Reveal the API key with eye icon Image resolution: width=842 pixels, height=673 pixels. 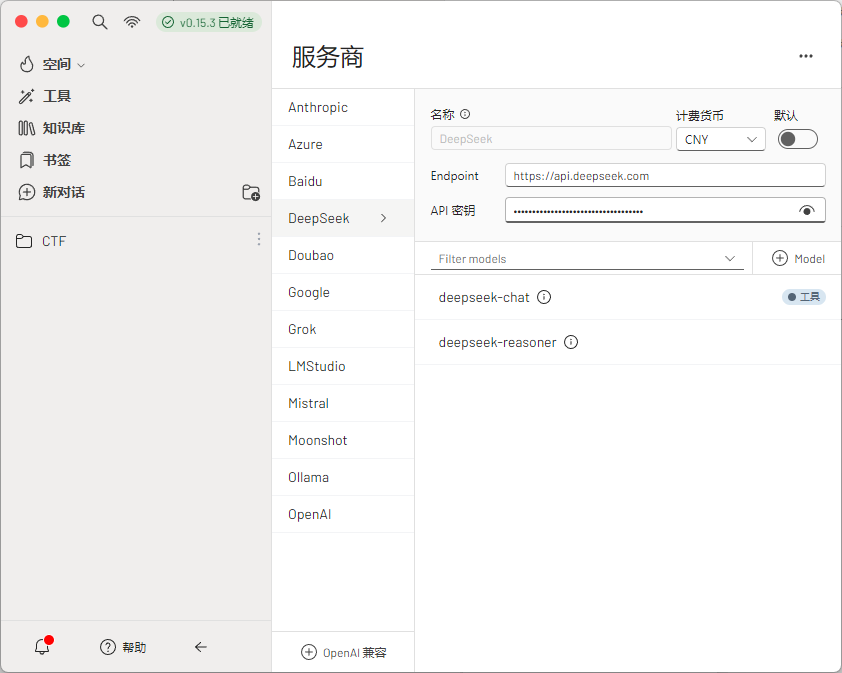click(x=806, y=211)
